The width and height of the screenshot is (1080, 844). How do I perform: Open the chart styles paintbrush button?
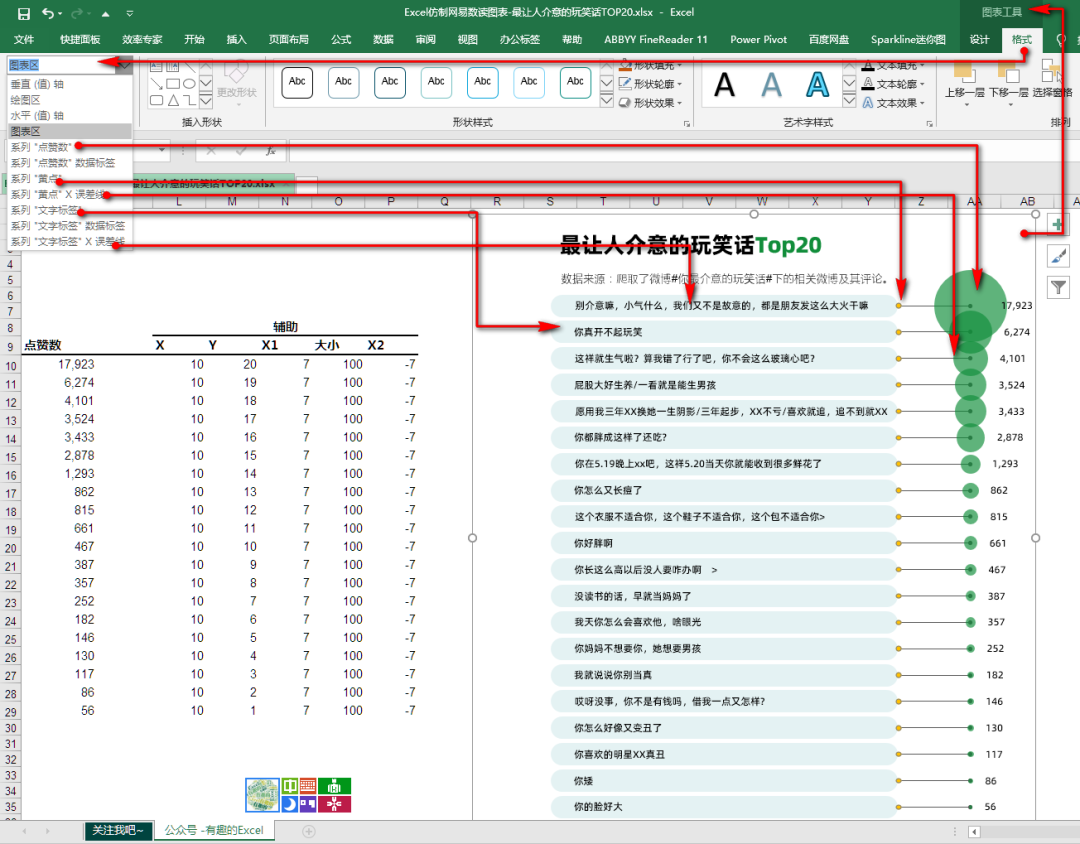[1058, 256]
